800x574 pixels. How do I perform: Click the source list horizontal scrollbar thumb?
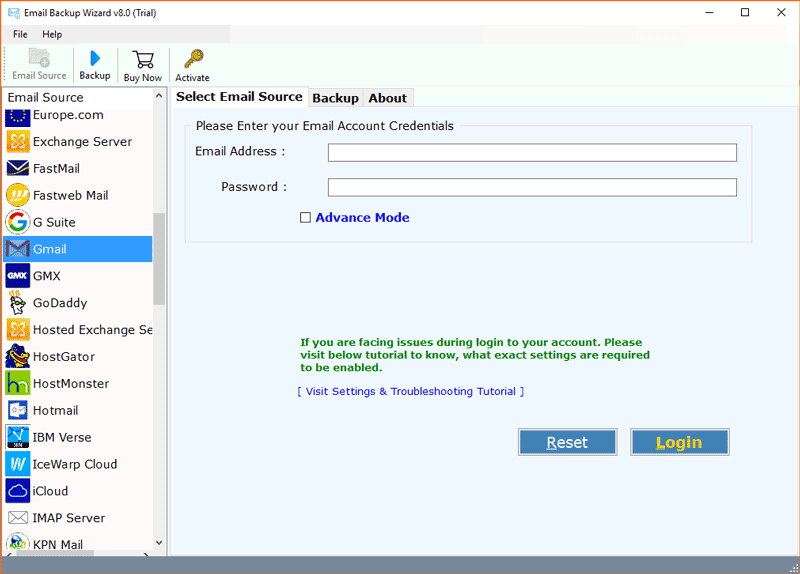pos(55,553)
